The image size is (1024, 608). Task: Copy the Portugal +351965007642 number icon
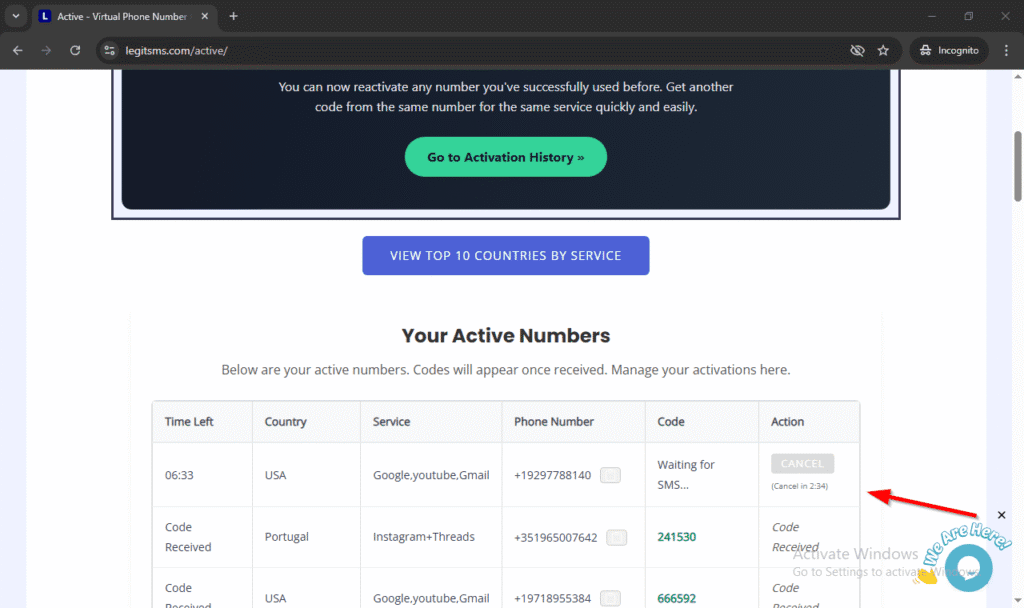point(617,537)
